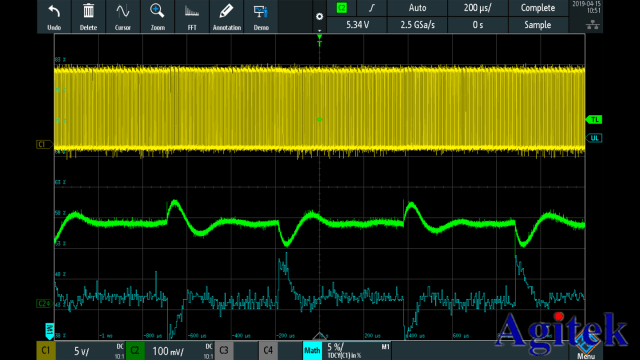The height and width of the screenshot is (360, 640).
Task: Select the green C2 channel label
Action: [135, 351]
